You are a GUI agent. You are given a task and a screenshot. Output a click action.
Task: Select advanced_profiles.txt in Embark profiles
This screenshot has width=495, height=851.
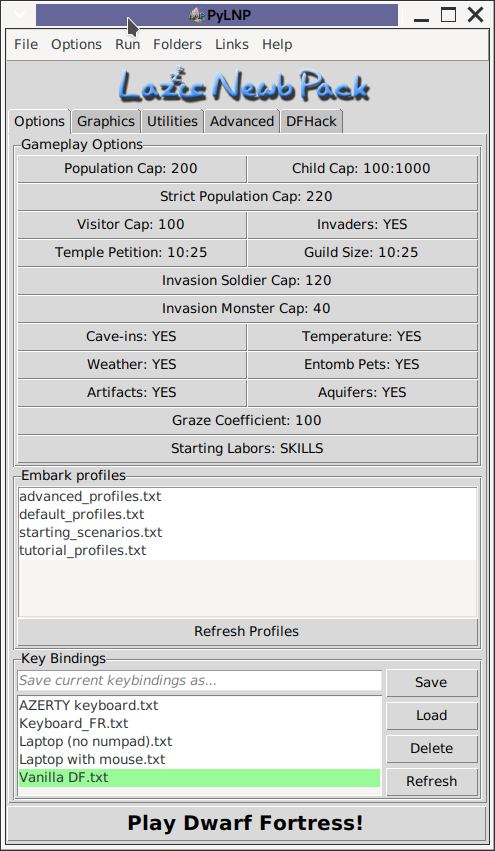coord(248,497)
